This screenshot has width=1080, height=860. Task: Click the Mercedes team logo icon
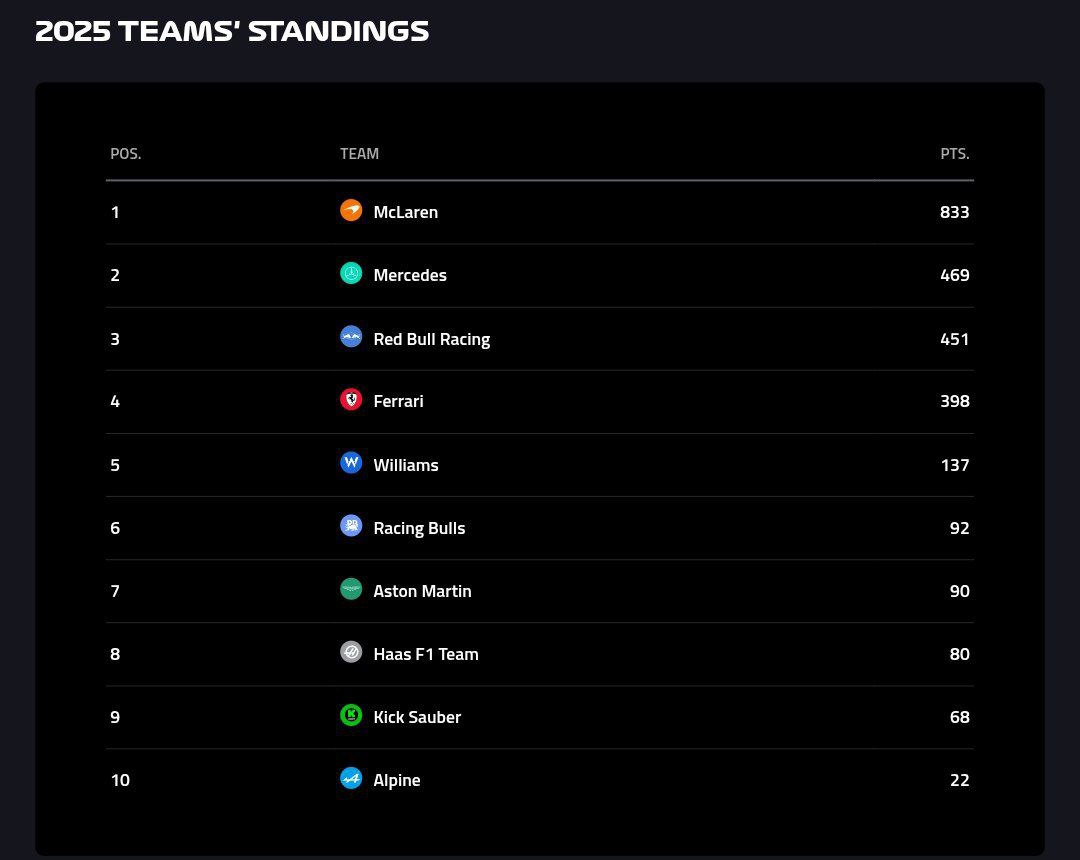[351, 273]
